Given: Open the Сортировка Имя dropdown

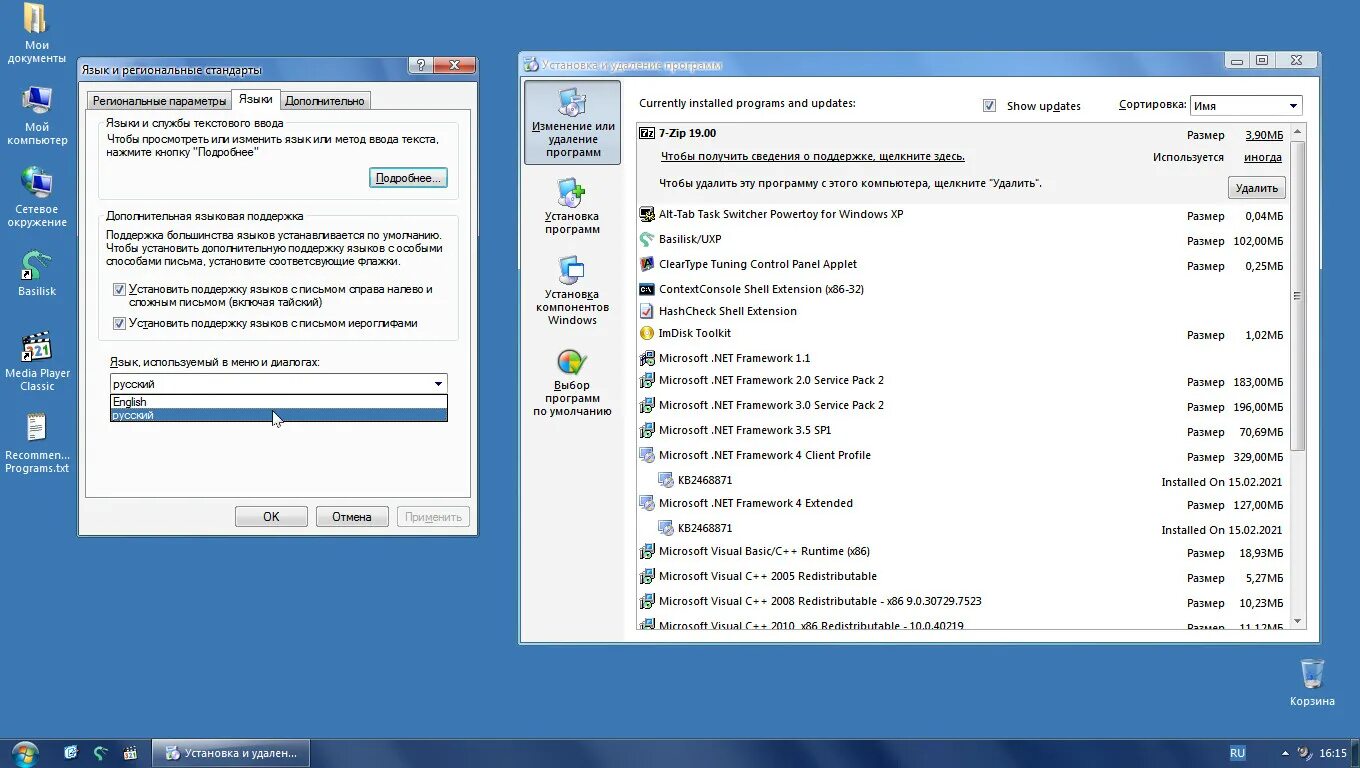Looking at the screenshot, I should 1246,105.
